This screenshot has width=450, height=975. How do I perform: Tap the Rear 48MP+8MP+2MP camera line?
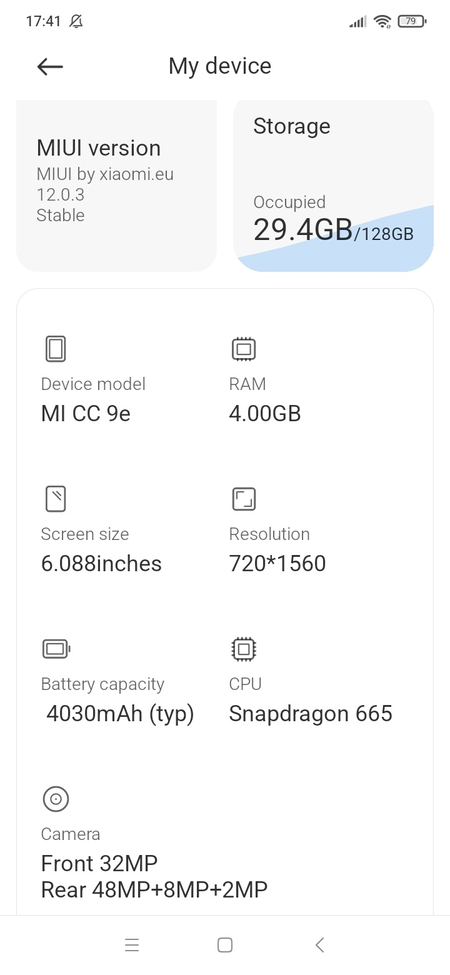coord(154,890)
